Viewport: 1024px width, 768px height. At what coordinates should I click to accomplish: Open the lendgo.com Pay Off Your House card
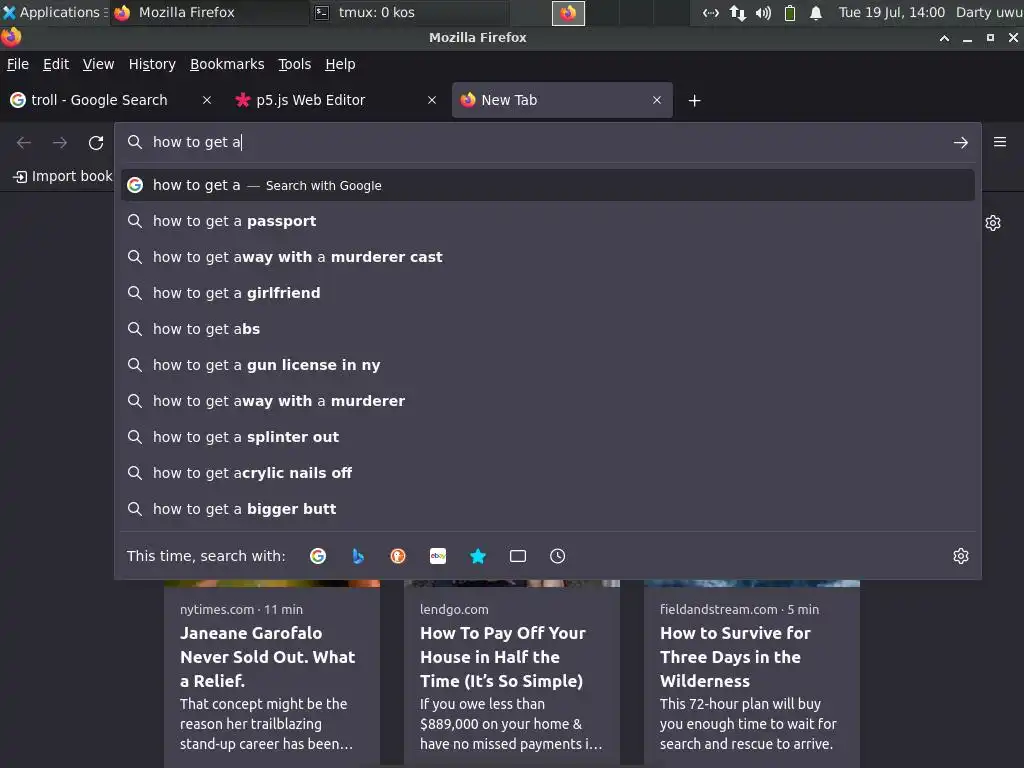(x=512, y=673)
